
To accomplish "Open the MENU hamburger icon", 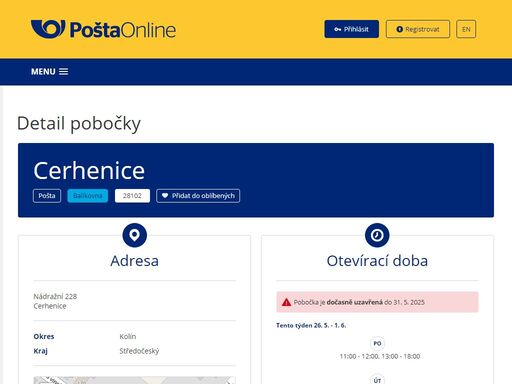I will click(64, 72).
